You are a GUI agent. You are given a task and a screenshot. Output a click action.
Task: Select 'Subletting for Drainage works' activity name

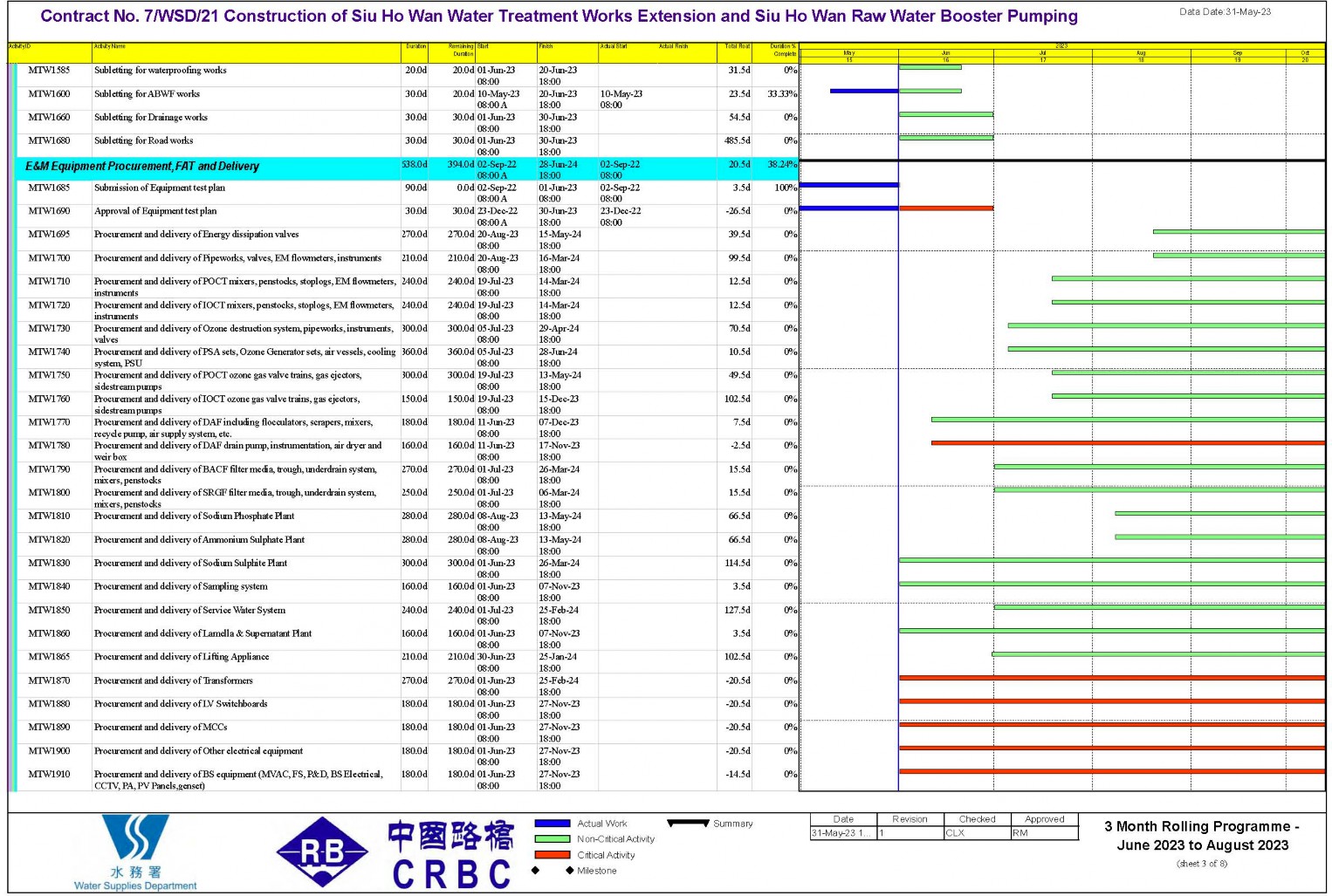tap(151, 118)
